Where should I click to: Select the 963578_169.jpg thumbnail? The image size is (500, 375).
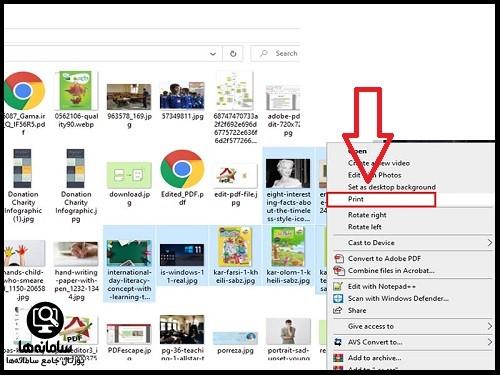pyautogui.click(x=129, y=97)
